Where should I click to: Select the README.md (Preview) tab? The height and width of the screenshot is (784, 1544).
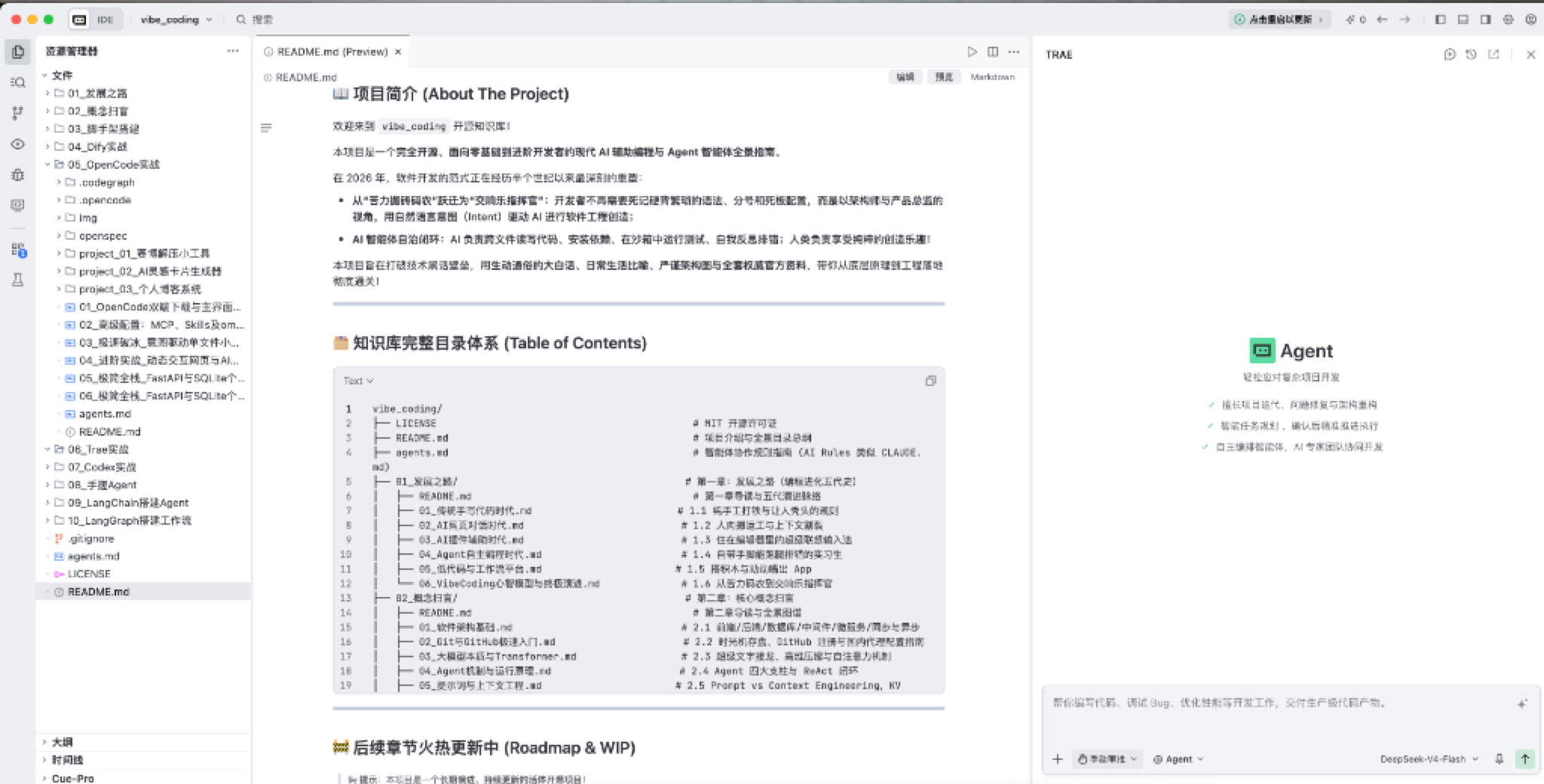pos(332,52)
